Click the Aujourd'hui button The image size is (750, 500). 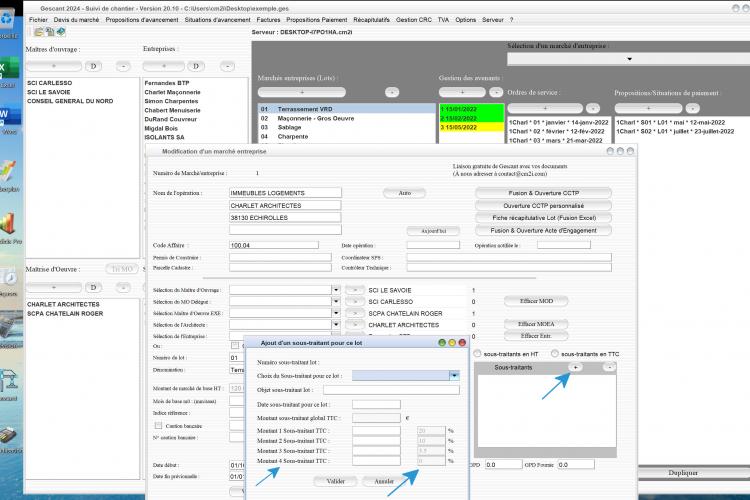coord(433,231)
